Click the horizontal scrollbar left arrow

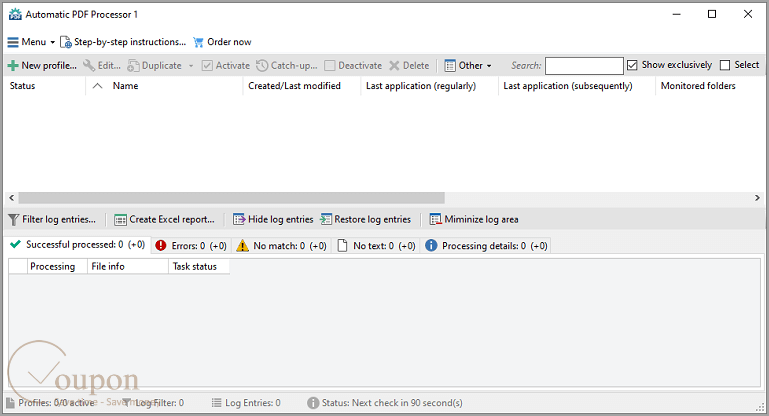pos(12,198)
